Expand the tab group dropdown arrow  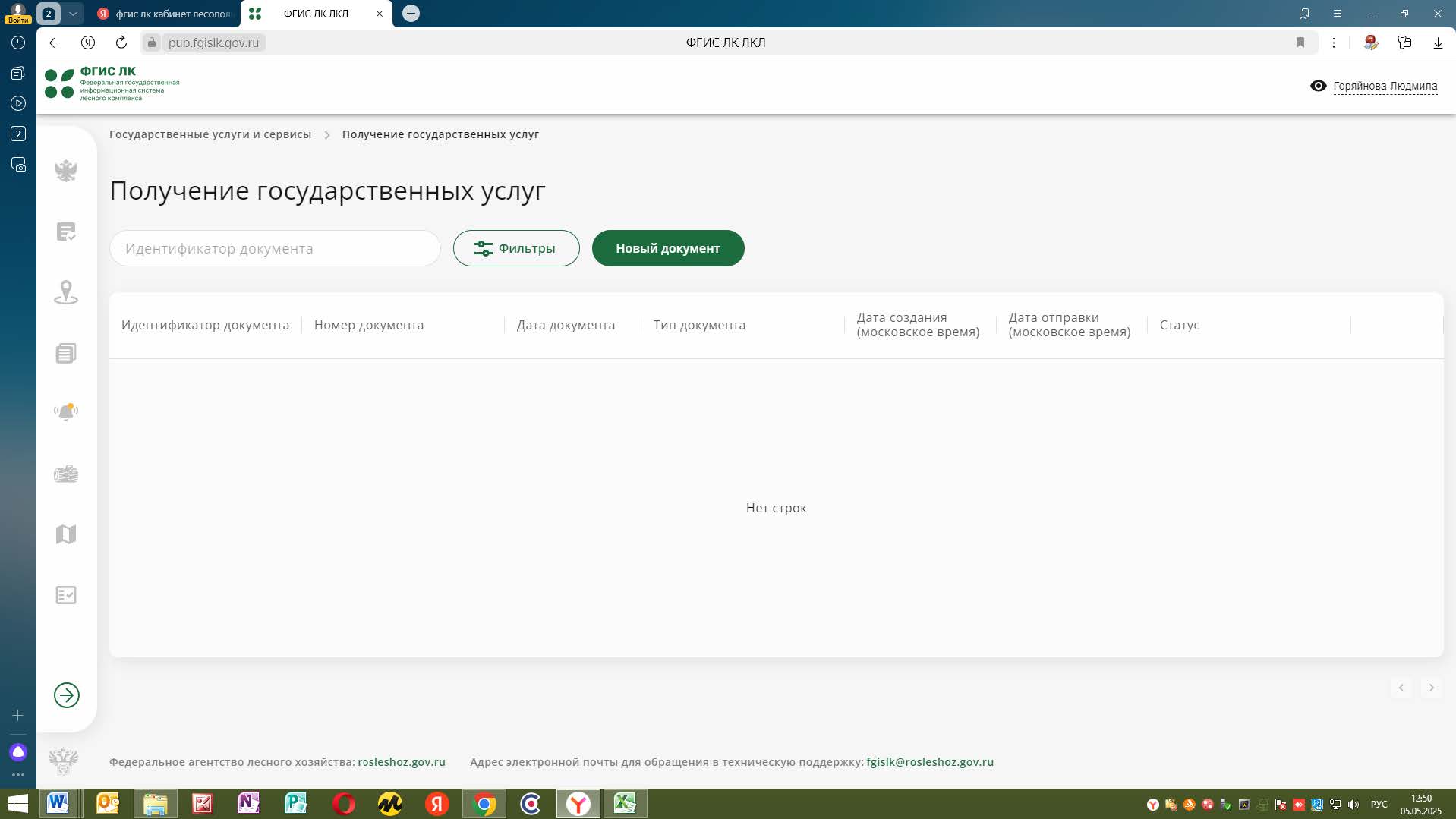[x=73, y=14]
